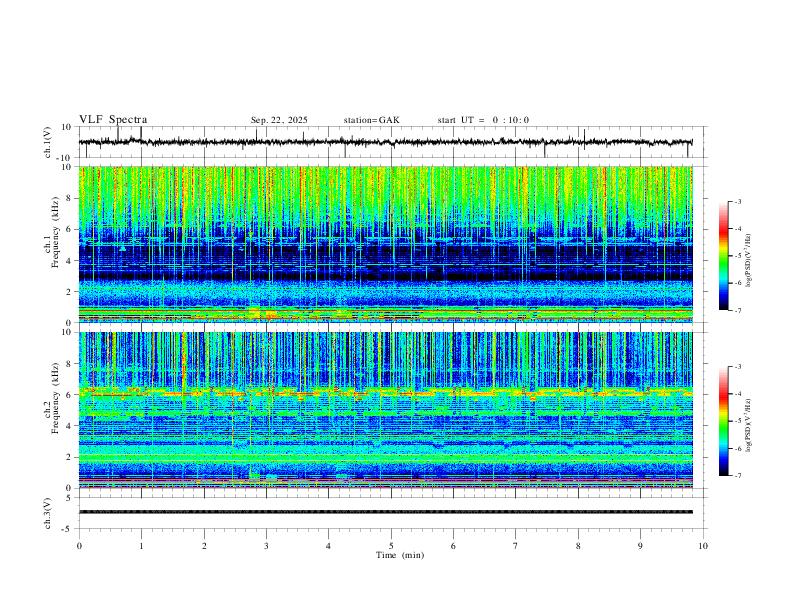792x612 pixels.
Task: Click the ch.2 spectrogram panel
Action: coord(386,410)
